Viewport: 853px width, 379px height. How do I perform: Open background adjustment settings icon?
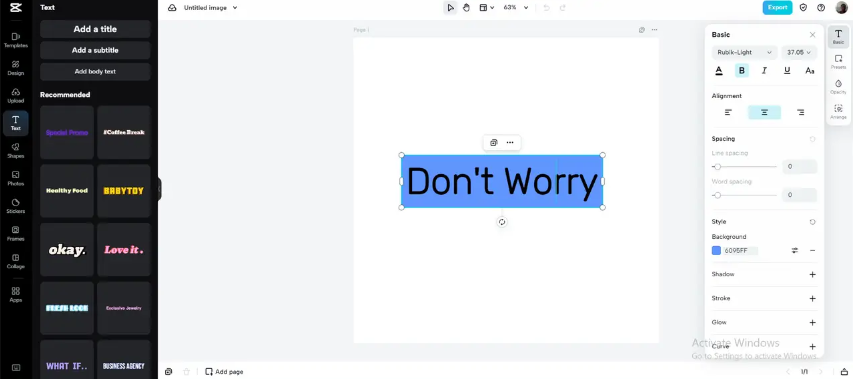795,251
